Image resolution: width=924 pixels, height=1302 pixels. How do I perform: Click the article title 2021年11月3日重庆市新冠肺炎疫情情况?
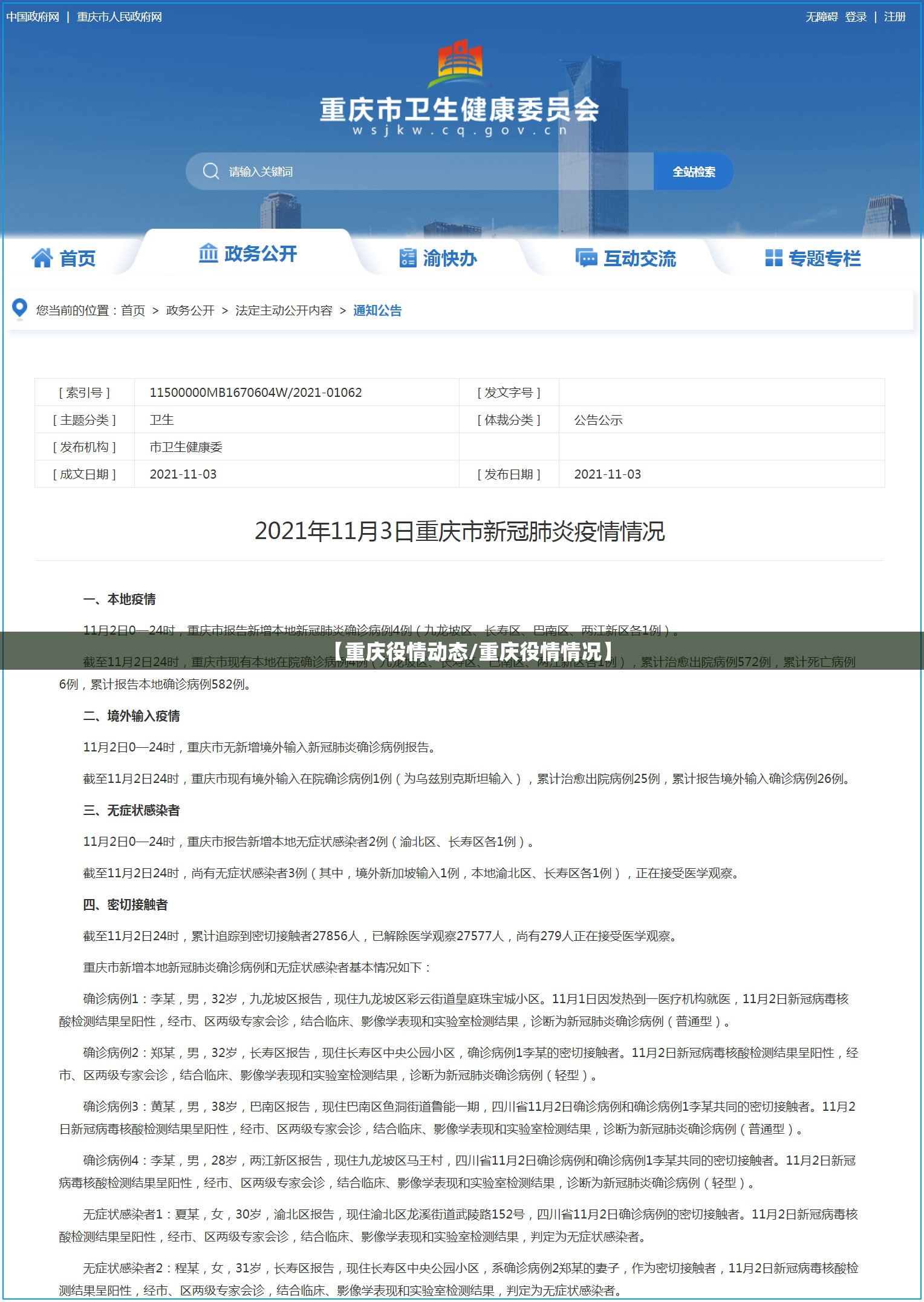(460, 531)
